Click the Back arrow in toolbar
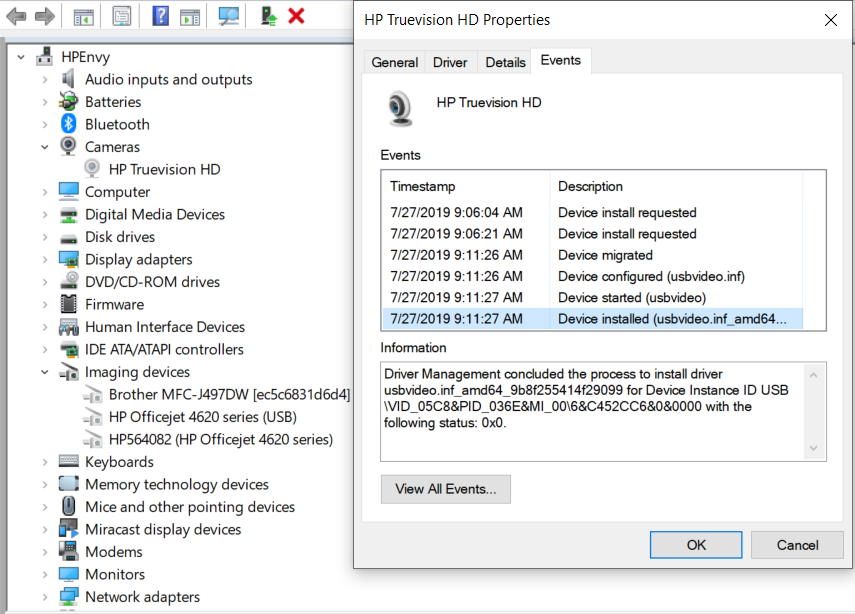855x614 pixels. (17, 16)
